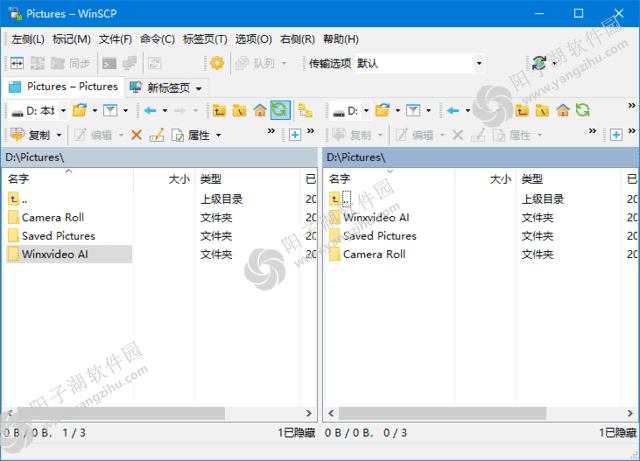
Task: Show hidden right panel navigation buttons chevron
Action: pyautogui.click(x=632, y=106)
